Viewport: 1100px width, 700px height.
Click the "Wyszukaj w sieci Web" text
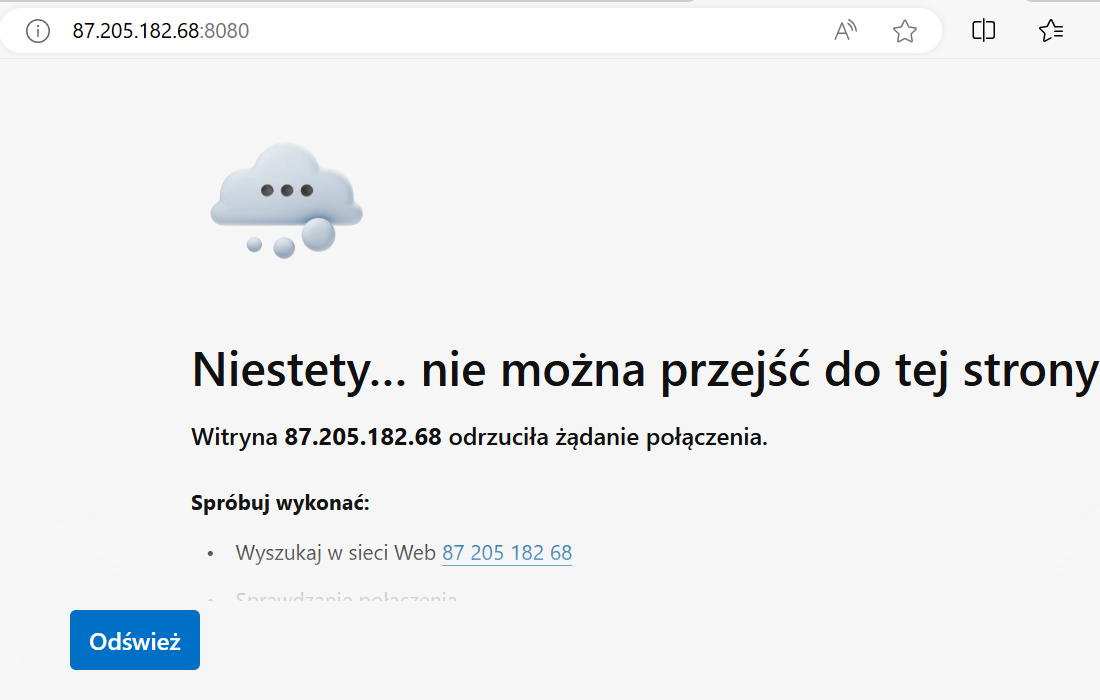coord(335,553)
